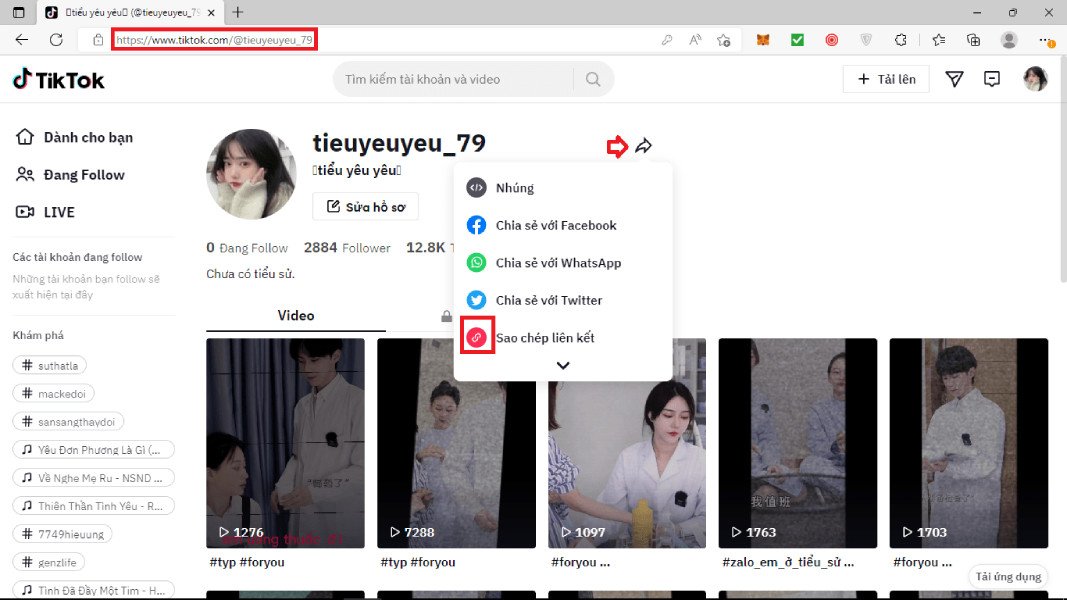Viewport: 1067px width, 600px height.
Task: Open the inbox notifications icon
Action: tap(992, 78)
